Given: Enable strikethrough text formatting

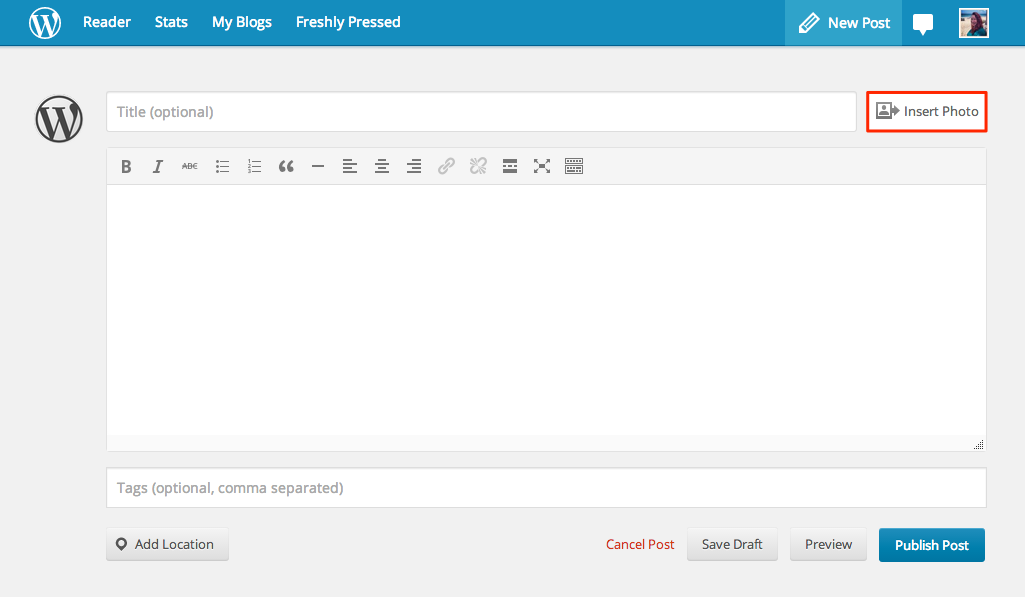Looking at the screenshot, I should pos(190,167).
